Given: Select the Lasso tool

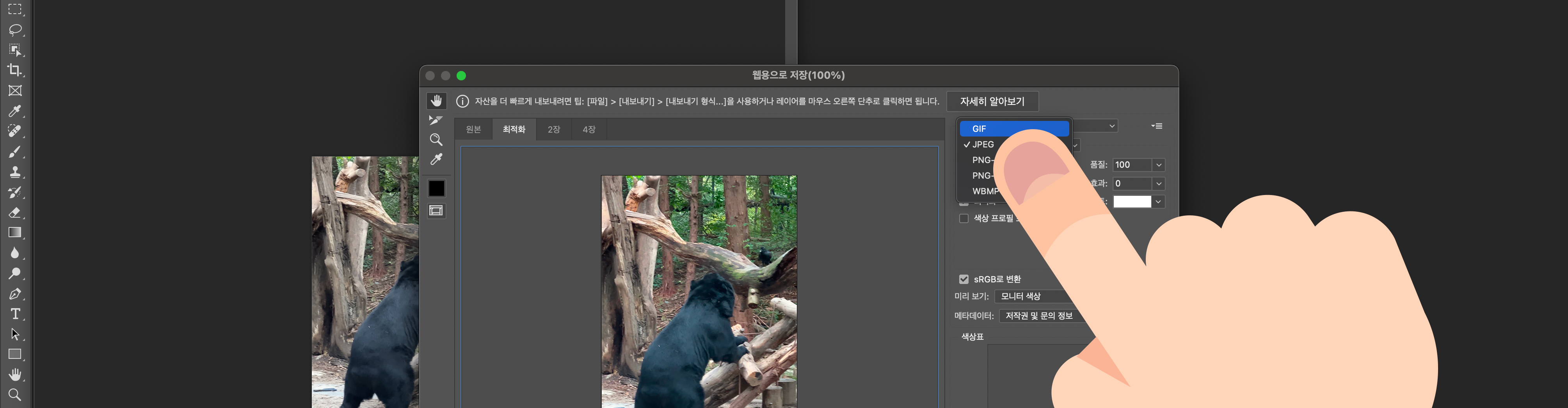Looking at the screenshot, I should pos(14,30).
